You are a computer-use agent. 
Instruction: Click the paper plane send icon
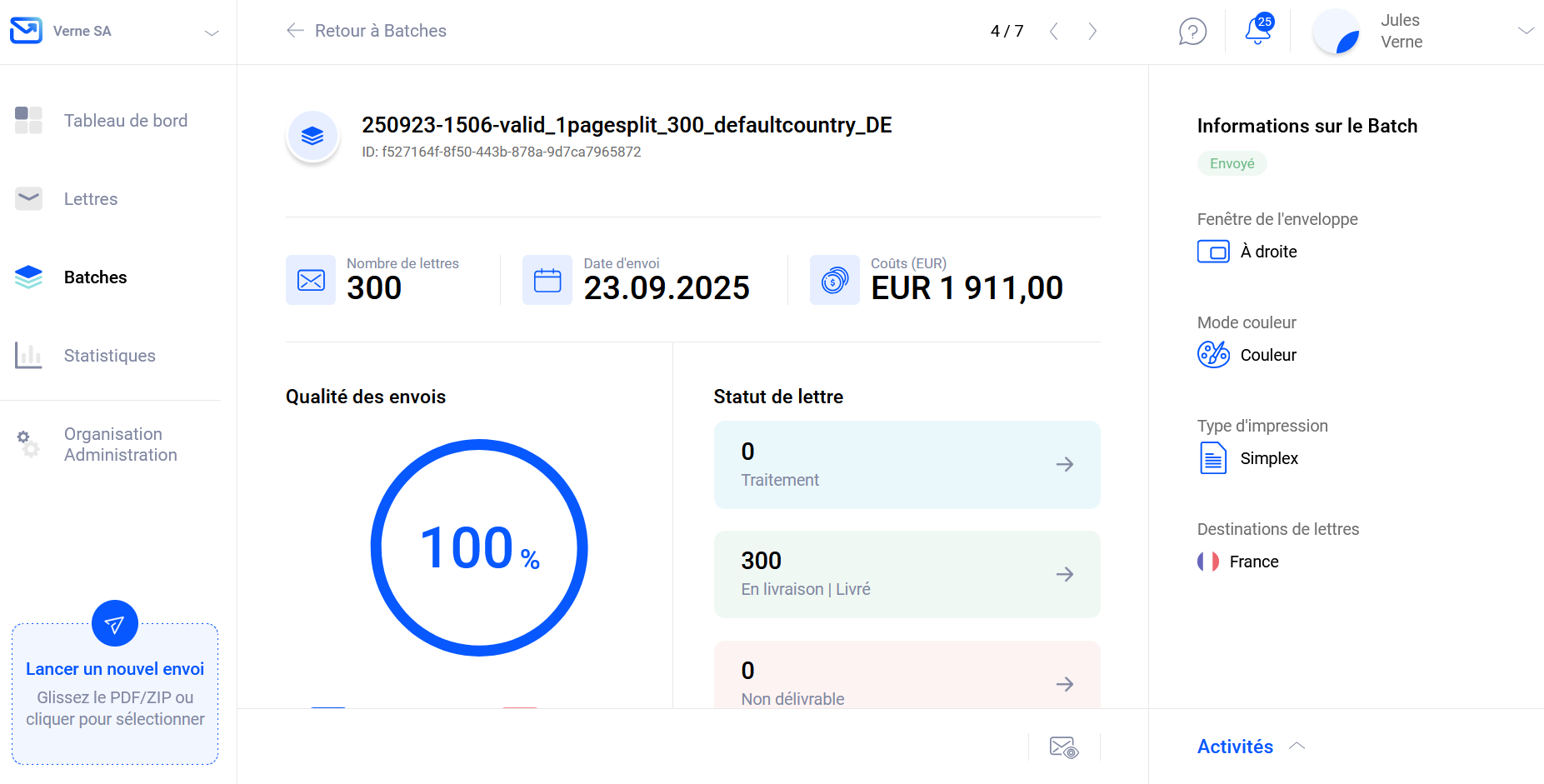point(115,623)
